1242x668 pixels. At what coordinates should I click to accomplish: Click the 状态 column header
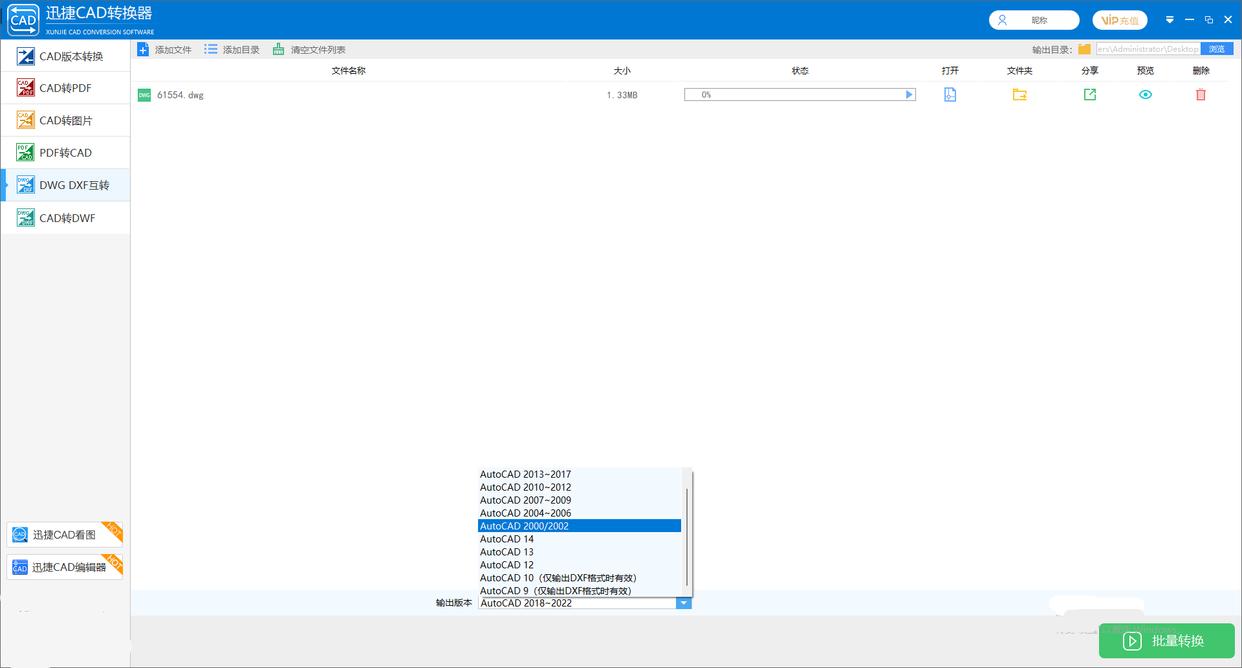pyautogui.click(x=800, y=71)
